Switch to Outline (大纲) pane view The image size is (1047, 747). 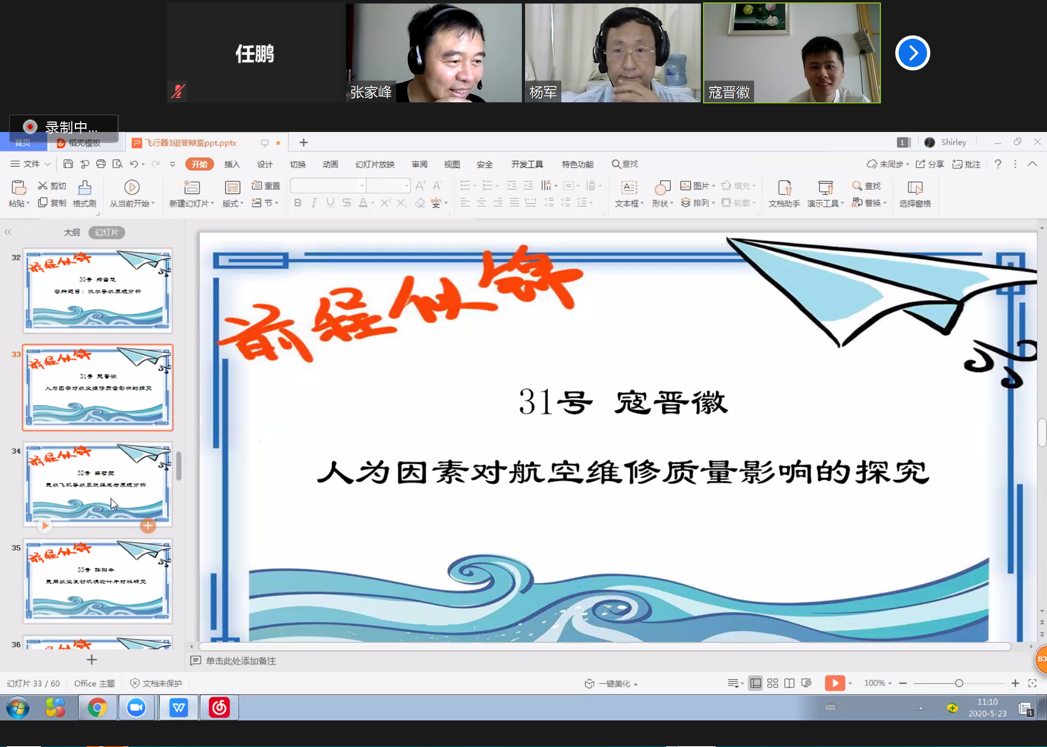click(x=71, y=232)
